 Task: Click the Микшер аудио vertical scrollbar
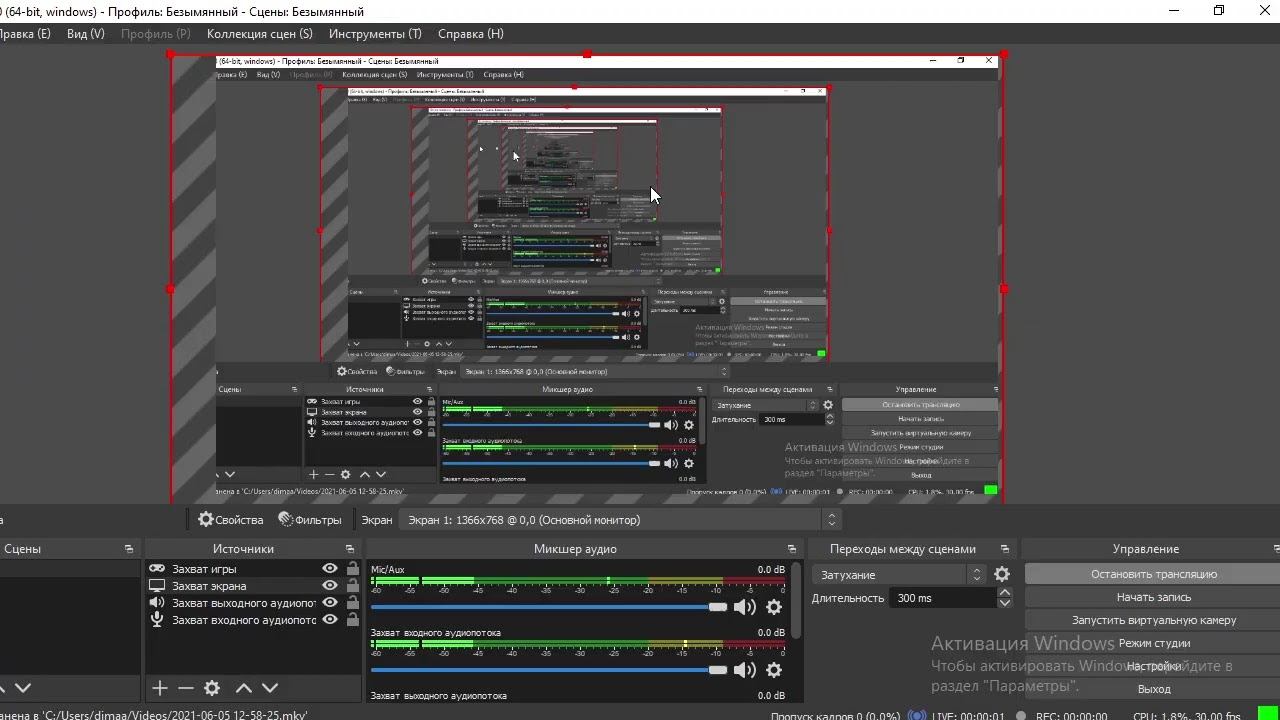[x=796, y=600]
